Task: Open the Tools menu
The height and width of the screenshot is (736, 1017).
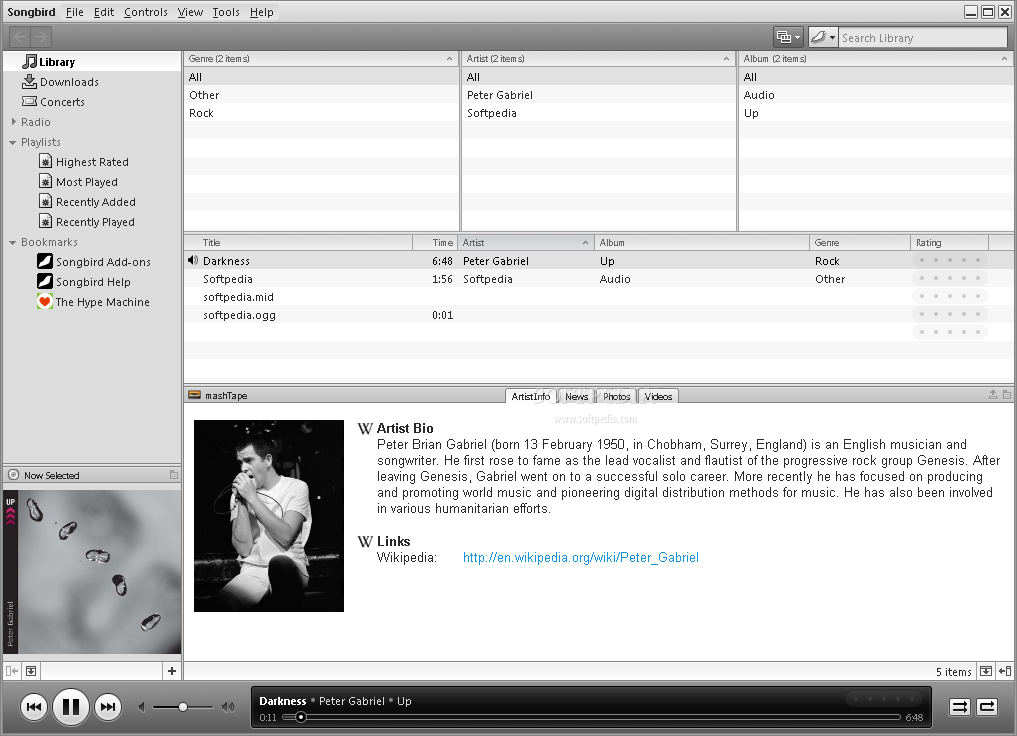Action: point(226,12)
